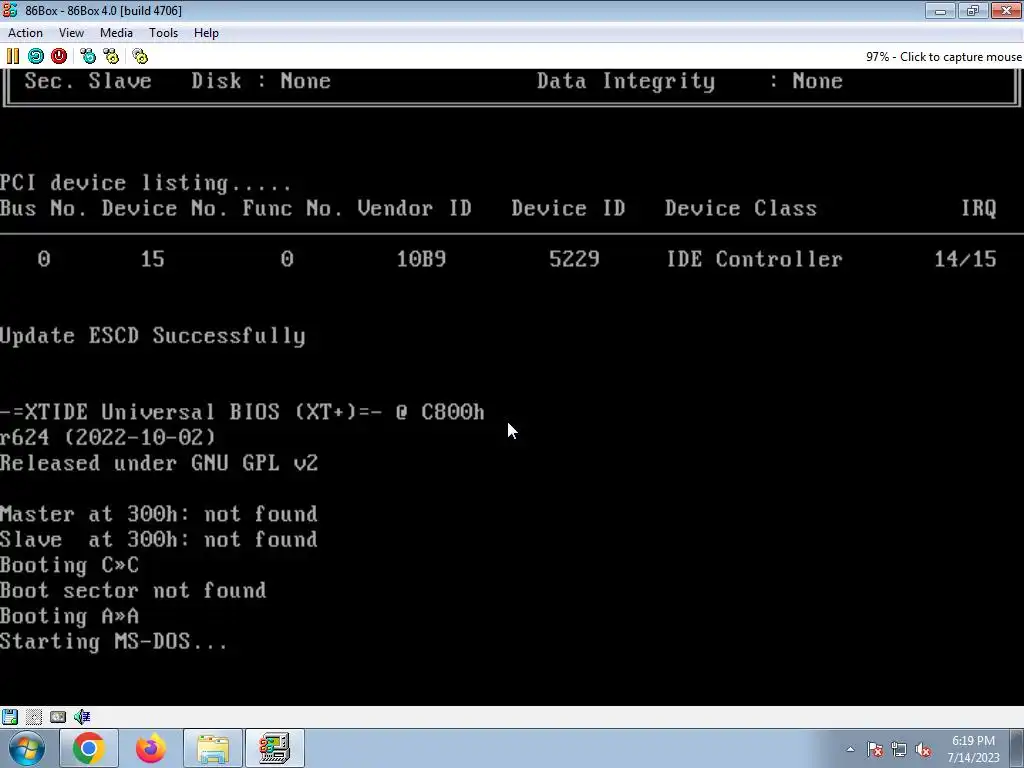Open machine settings gear icon in toolbar

point(140,56)
